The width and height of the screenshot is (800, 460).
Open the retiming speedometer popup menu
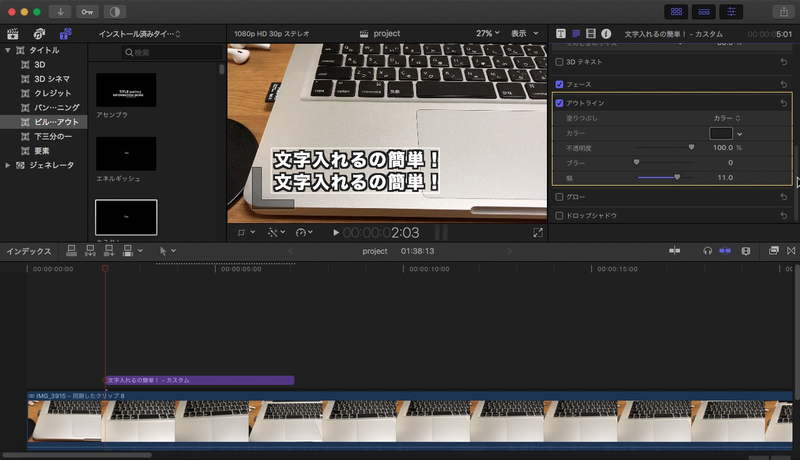point(304,233)
